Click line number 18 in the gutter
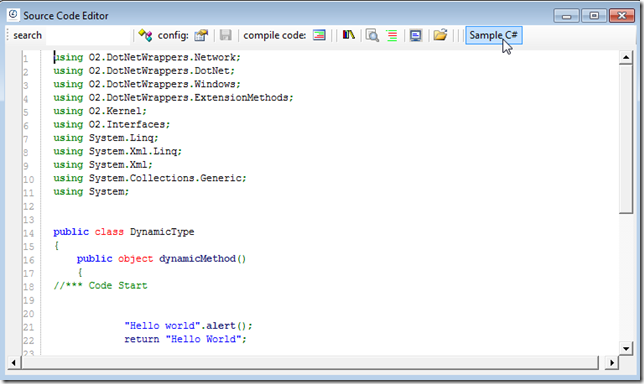 click(28, 287)
